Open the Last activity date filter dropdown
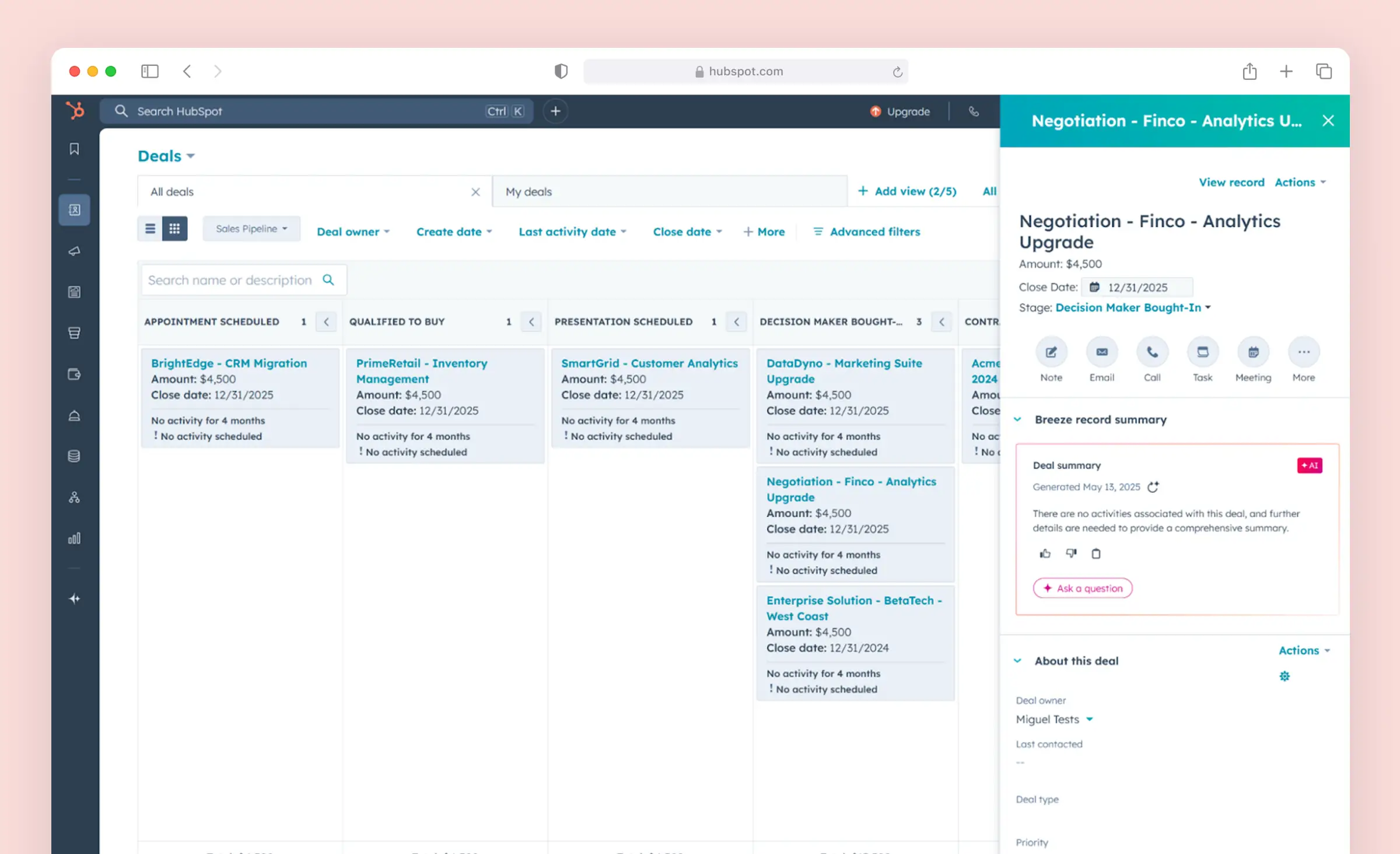Screen dimensions: 1400x854 572,232
